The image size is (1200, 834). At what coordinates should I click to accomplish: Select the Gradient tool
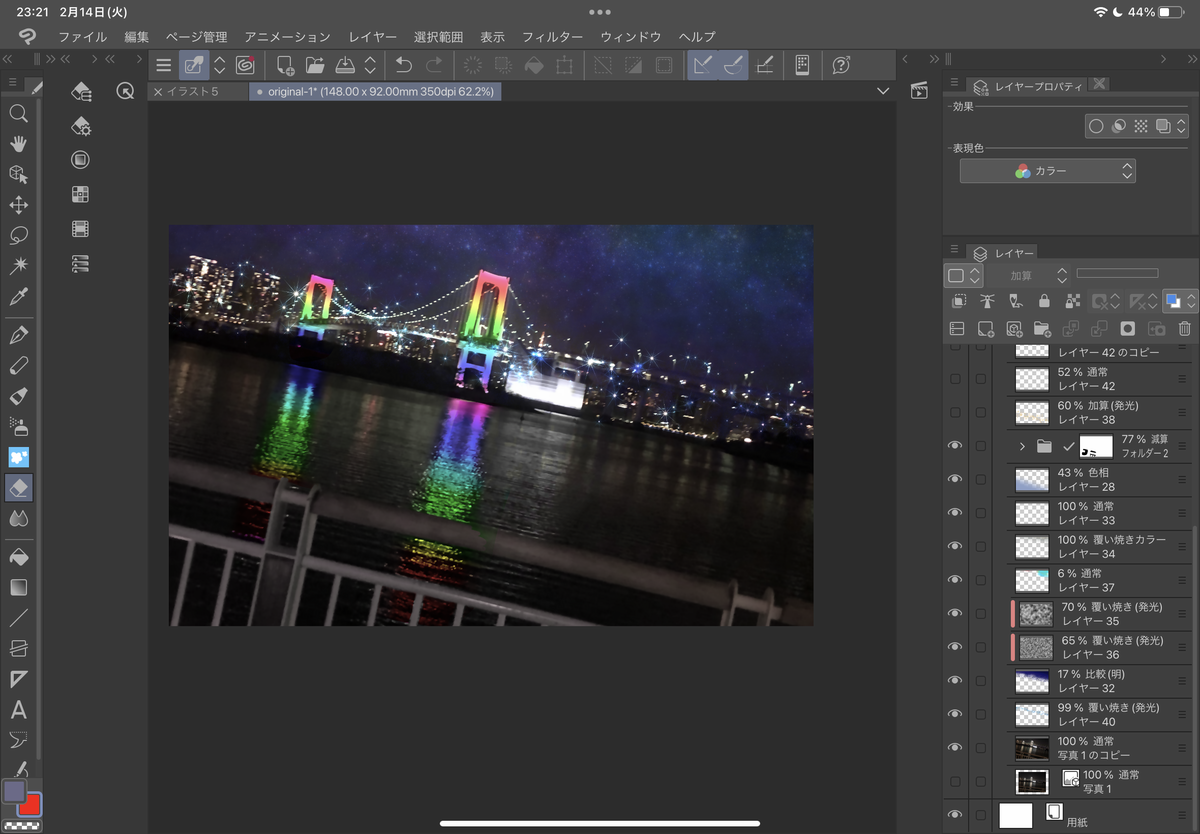tap(18, 586)
